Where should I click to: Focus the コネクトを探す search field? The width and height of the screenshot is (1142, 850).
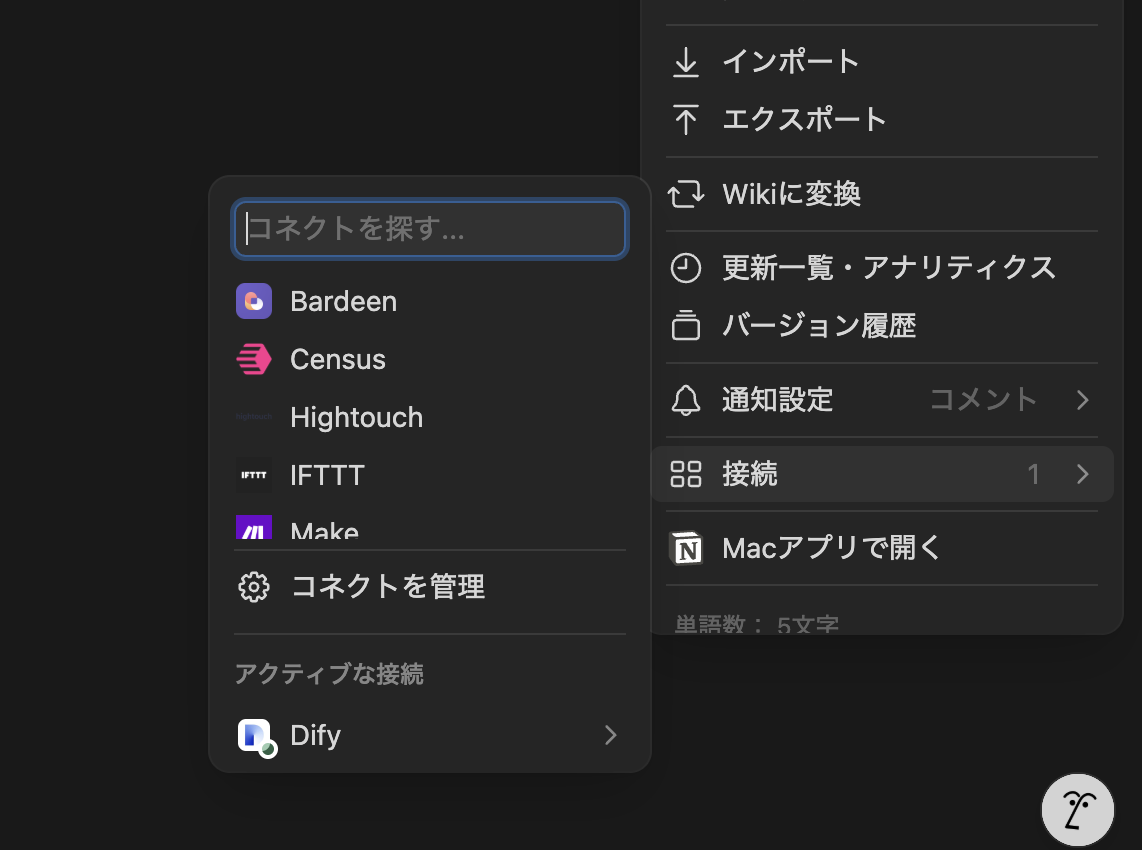click(x=430, y=229)
